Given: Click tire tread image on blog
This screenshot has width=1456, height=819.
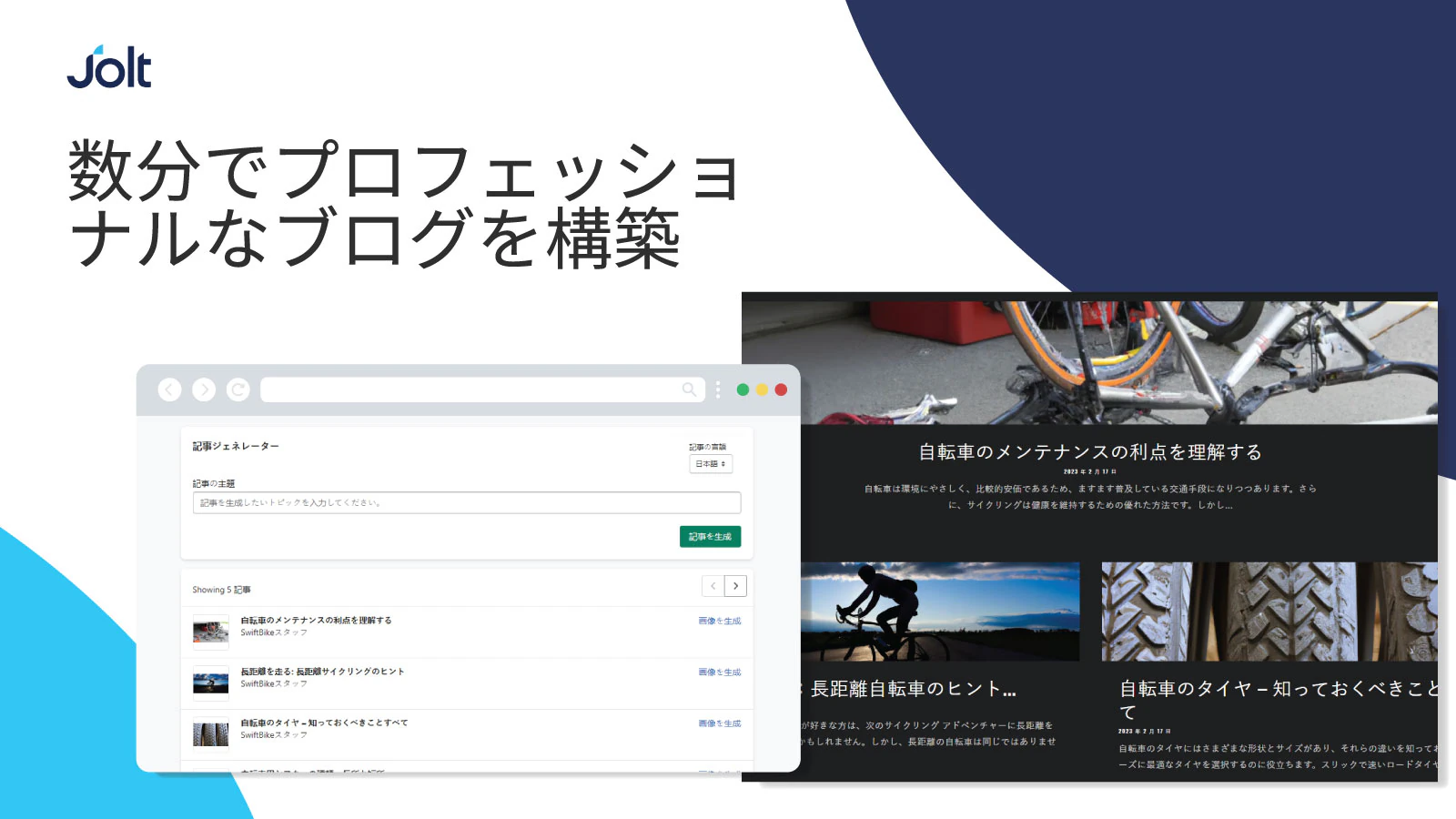Looking at the screenshot, I should coord(1269,612).
